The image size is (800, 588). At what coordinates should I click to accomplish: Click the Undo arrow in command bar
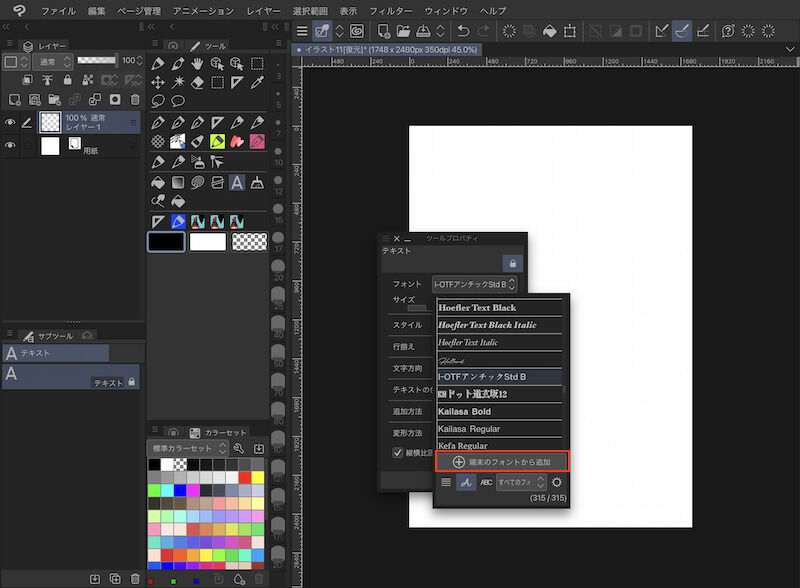tap(463, 31)
